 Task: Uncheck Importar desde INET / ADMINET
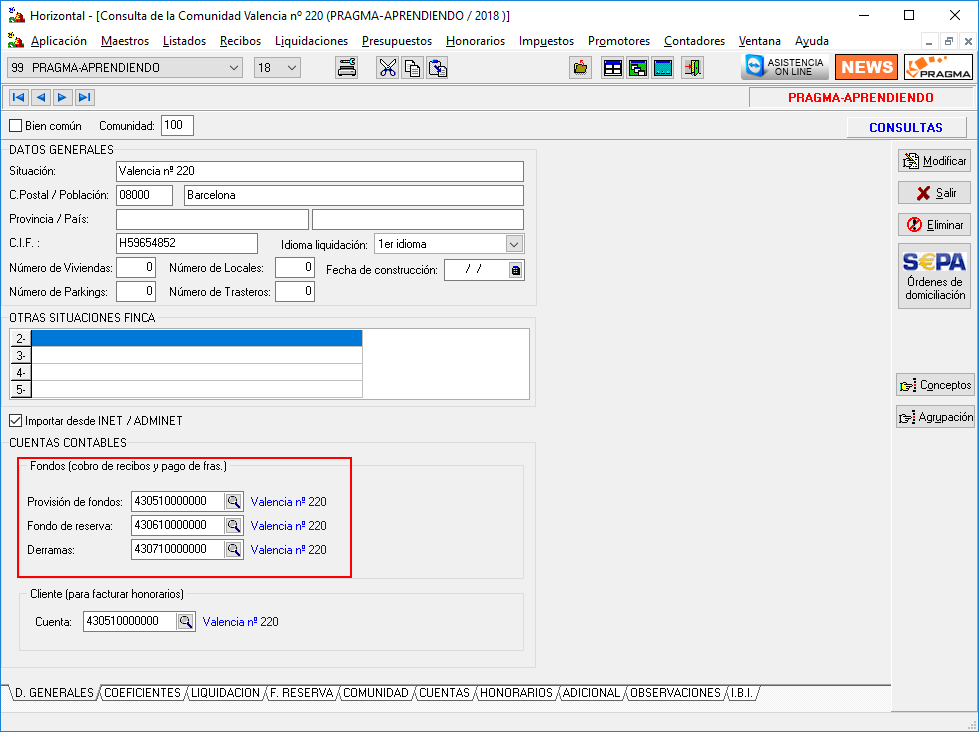click(x=15, y=421)
